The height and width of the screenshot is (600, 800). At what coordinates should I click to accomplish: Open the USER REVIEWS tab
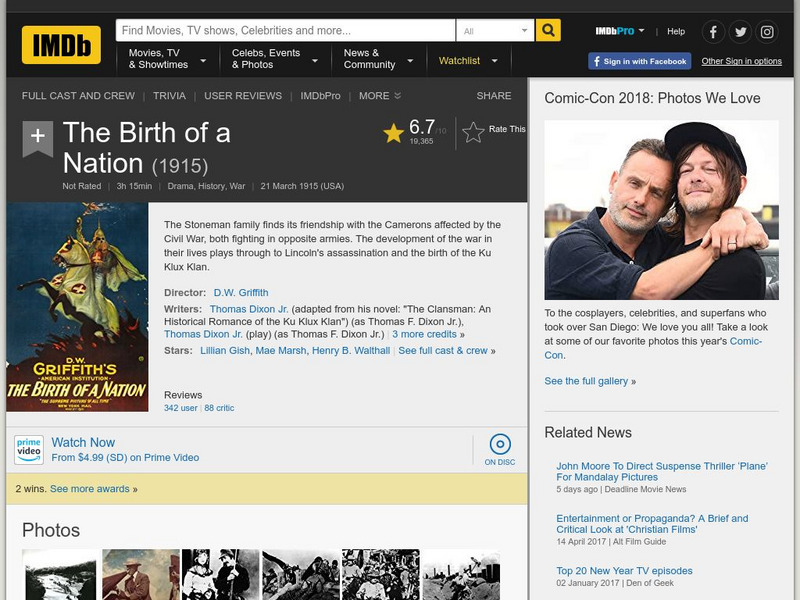(243, 96)
